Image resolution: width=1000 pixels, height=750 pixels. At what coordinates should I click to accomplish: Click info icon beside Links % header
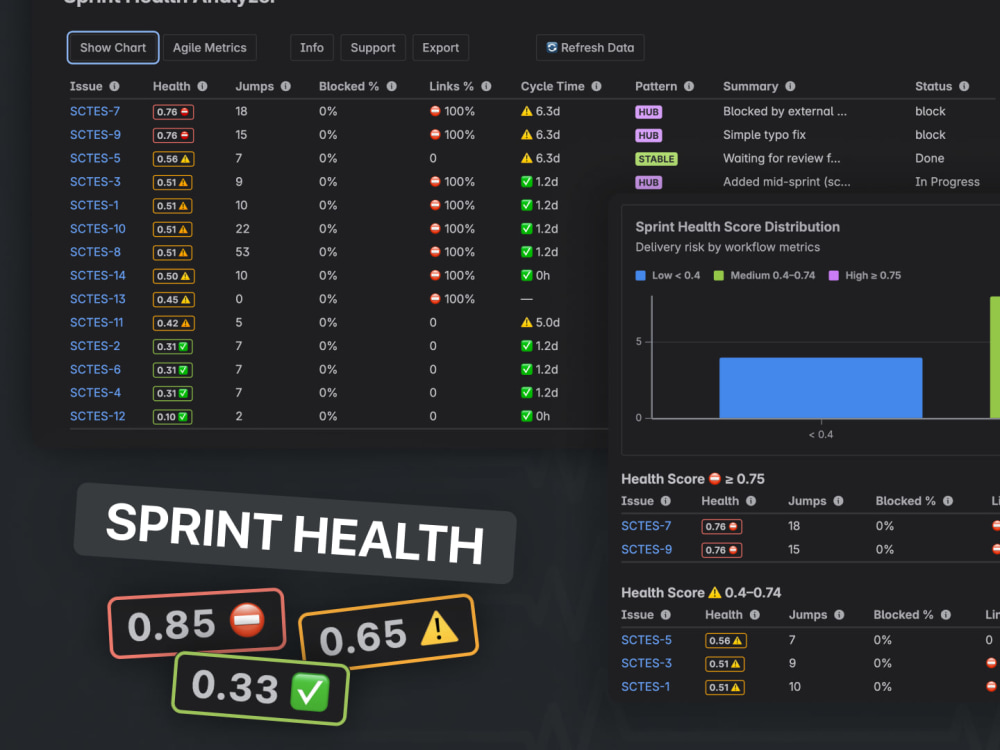[486, 86]
